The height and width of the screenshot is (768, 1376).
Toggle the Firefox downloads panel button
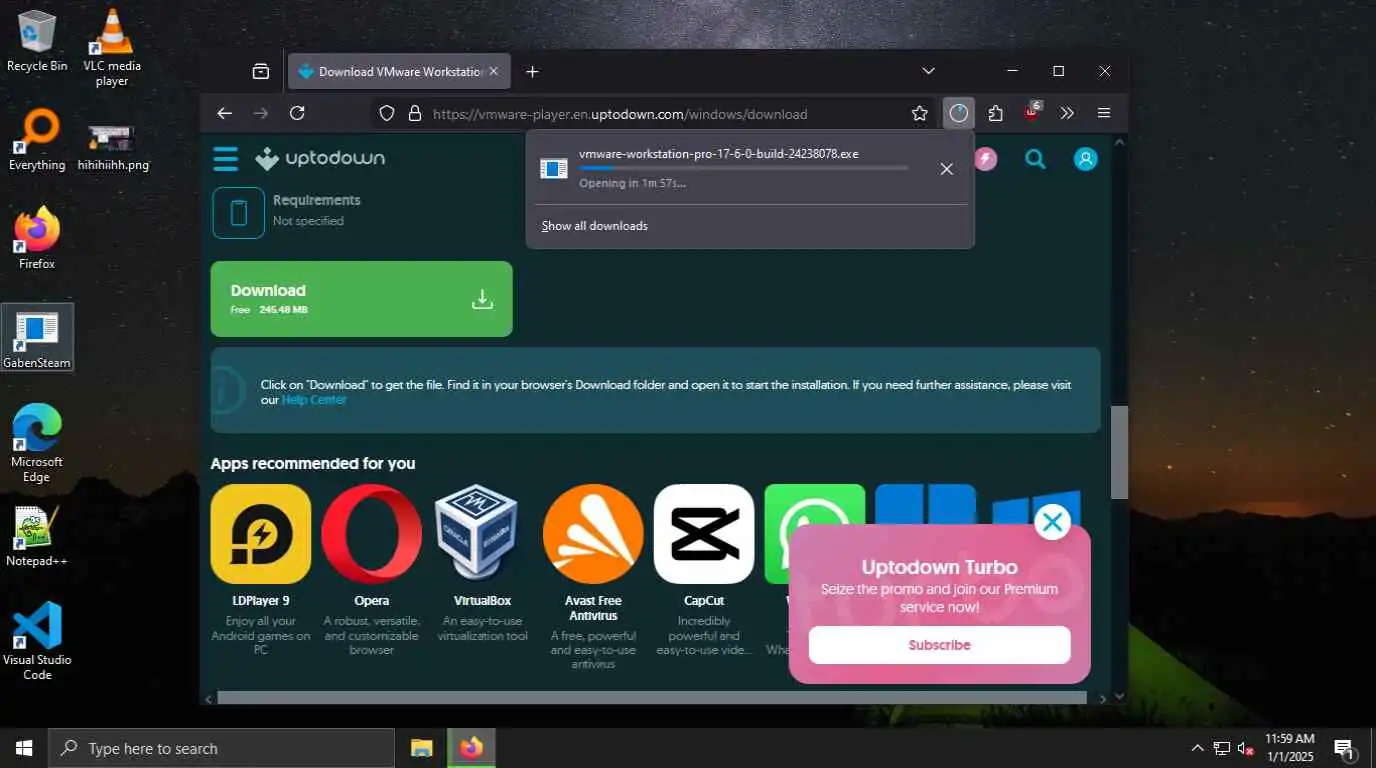959,113
